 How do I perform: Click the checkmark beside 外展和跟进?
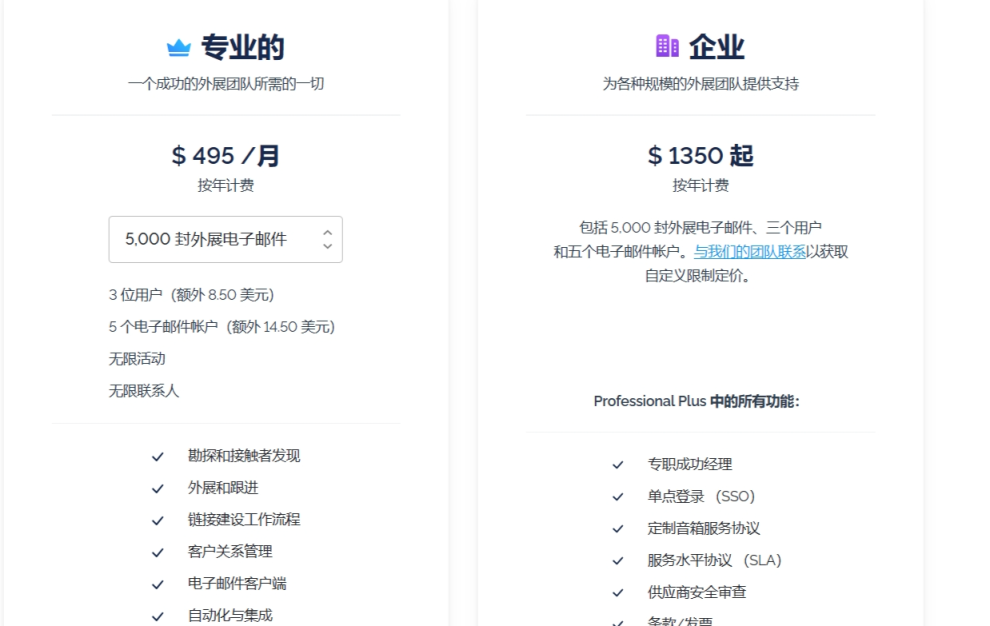(157, 489)
